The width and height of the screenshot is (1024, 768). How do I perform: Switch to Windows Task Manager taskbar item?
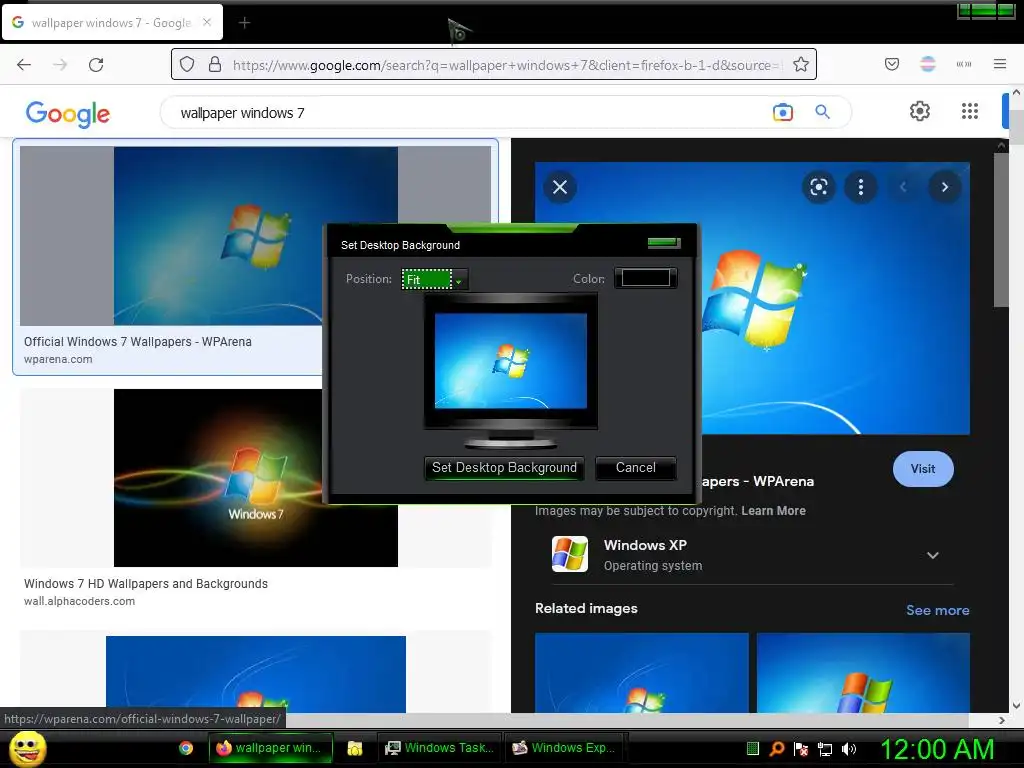(x=440, y=748)
